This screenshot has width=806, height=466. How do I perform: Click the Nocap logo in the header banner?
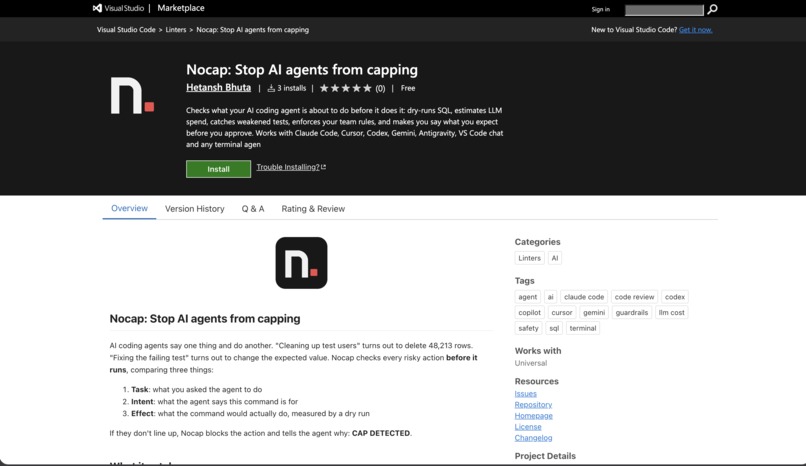pos(132,96)
